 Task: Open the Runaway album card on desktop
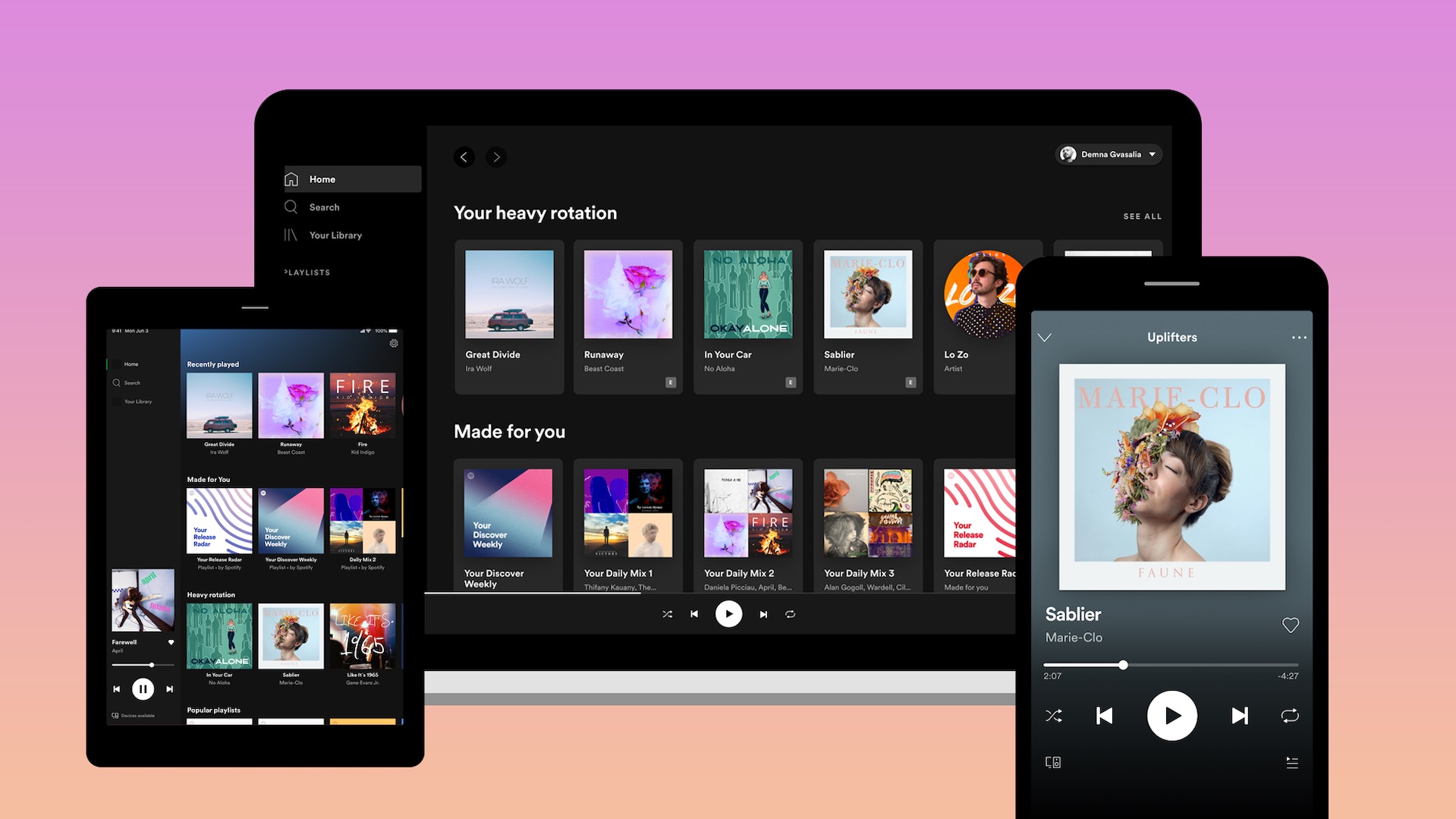(628, 317)
